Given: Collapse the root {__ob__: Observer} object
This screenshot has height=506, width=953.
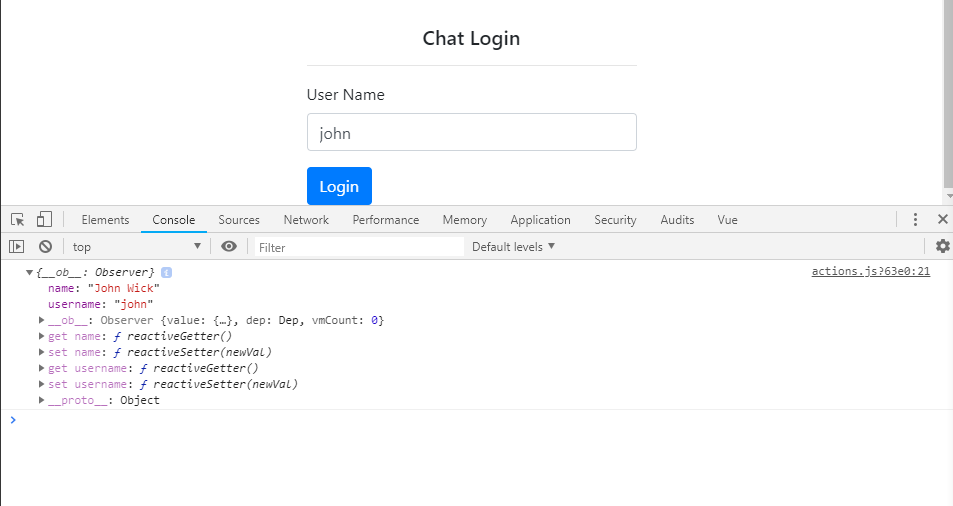Looking at the screenshot, I should tap(29, 273).
